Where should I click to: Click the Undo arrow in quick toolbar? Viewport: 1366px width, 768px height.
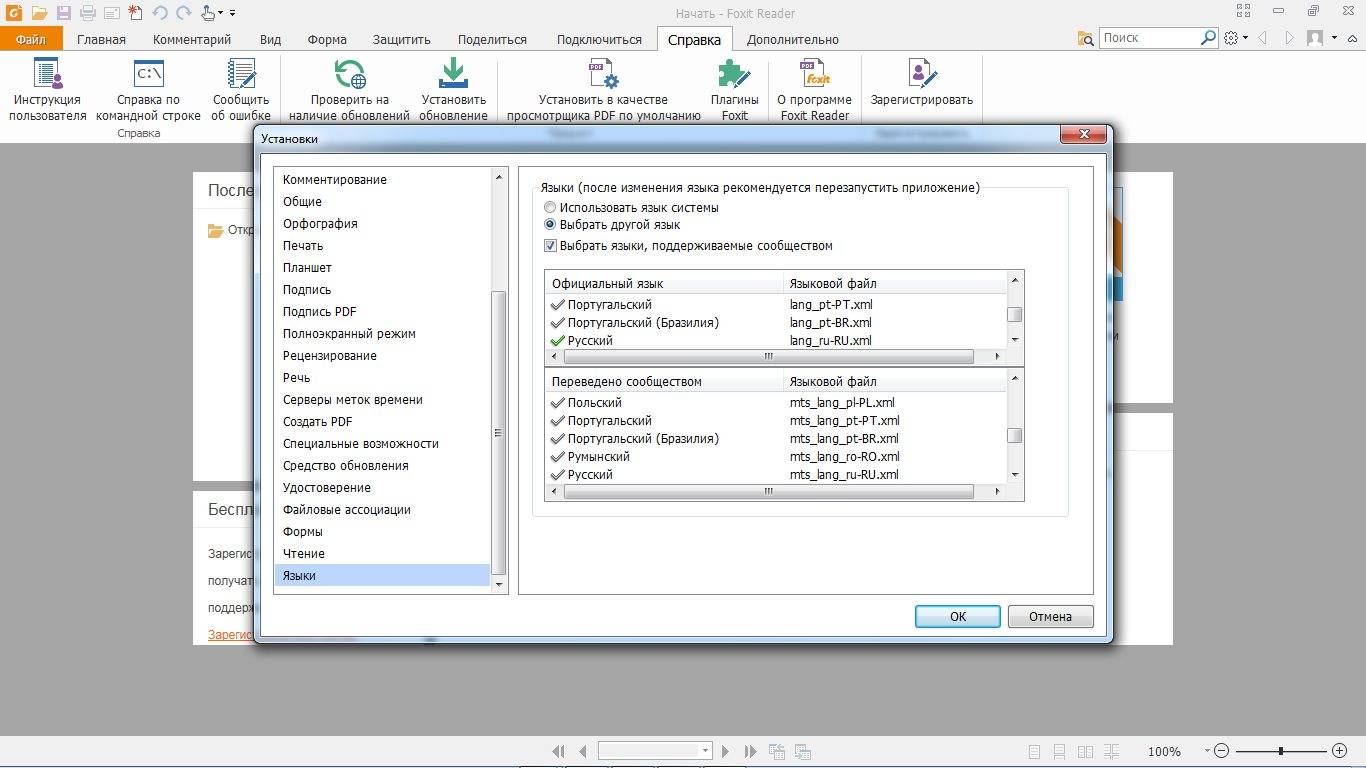[160, 13]
